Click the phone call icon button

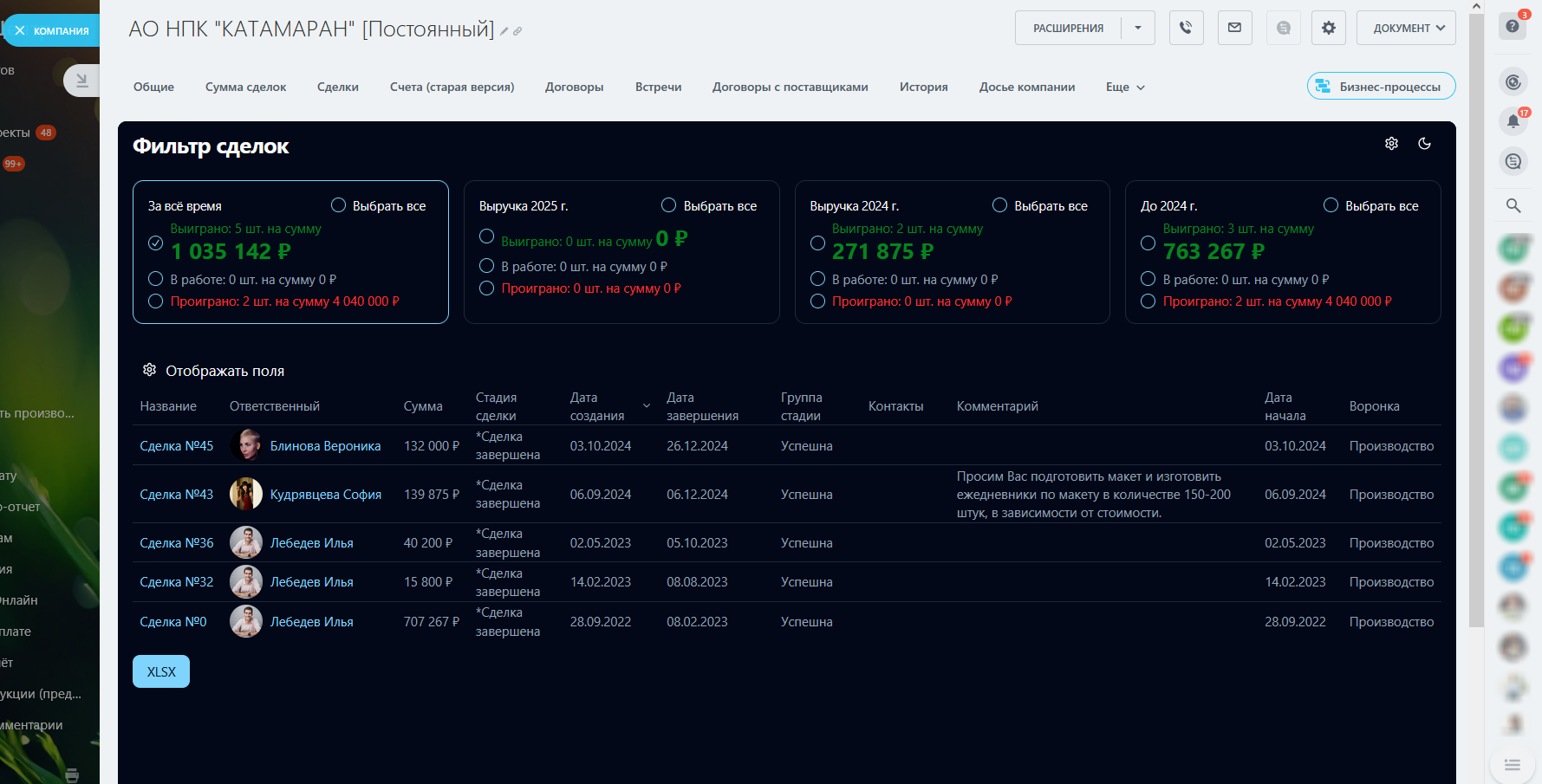pyautogui.click(x=1186, y=28)
